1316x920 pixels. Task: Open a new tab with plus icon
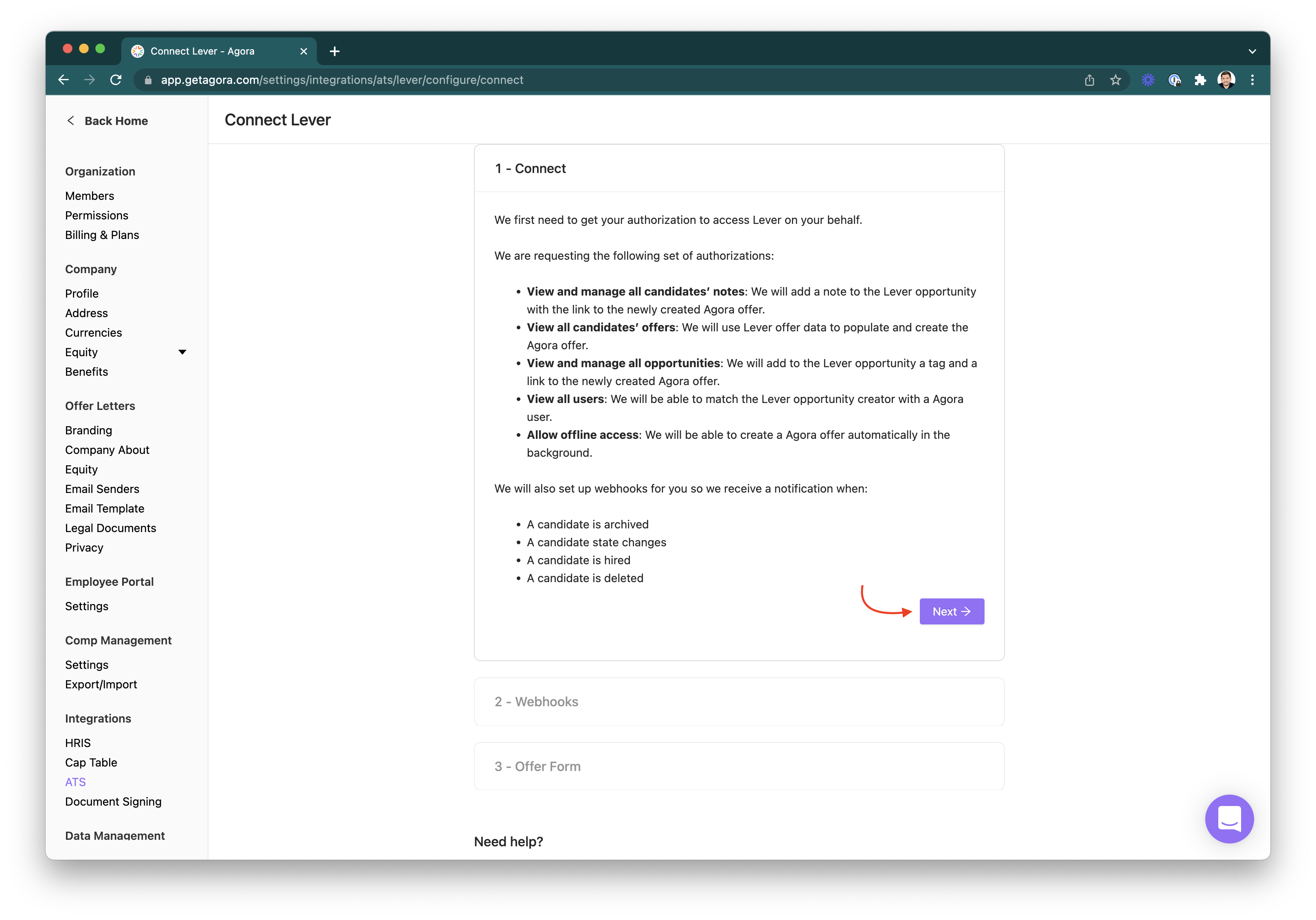(335, 51)
